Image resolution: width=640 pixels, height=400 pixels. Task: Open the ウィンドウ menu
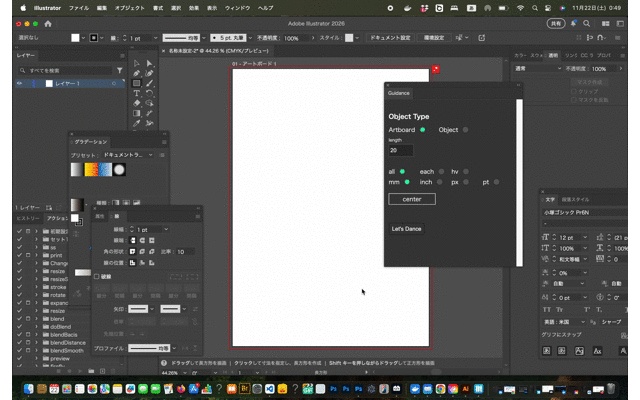point(237,8)
